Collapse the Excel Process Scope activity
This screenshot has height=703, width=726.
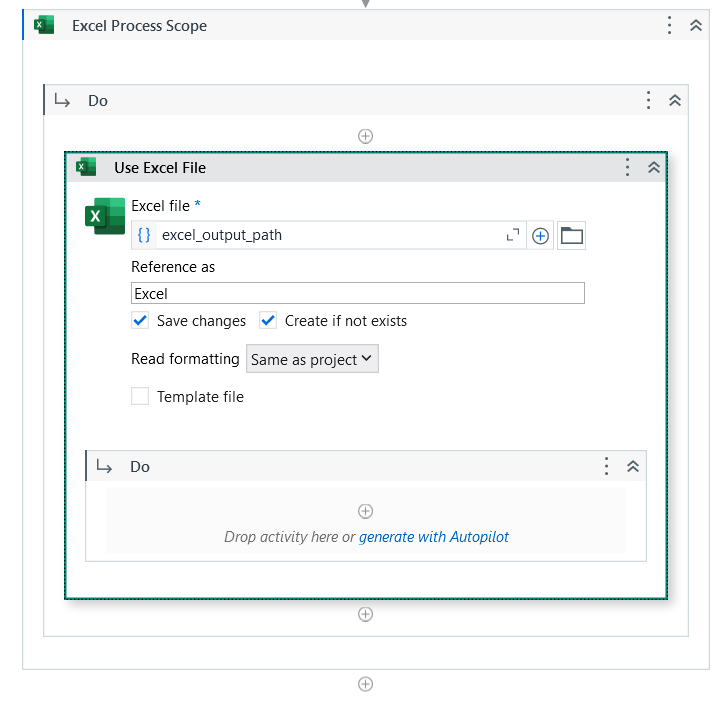pos(695,25)
